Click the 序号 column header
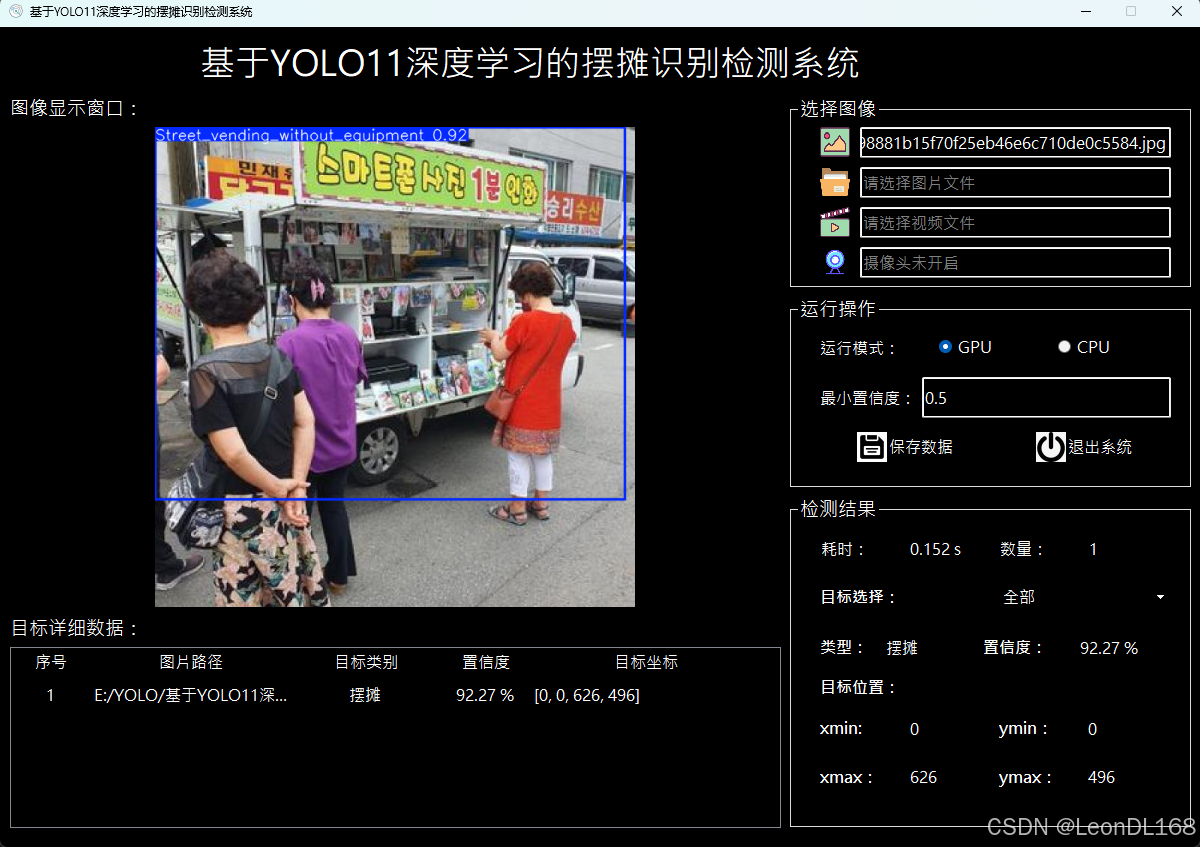Screen dimensions: 1200x847 pyautogui.click(x=51, y=662)
